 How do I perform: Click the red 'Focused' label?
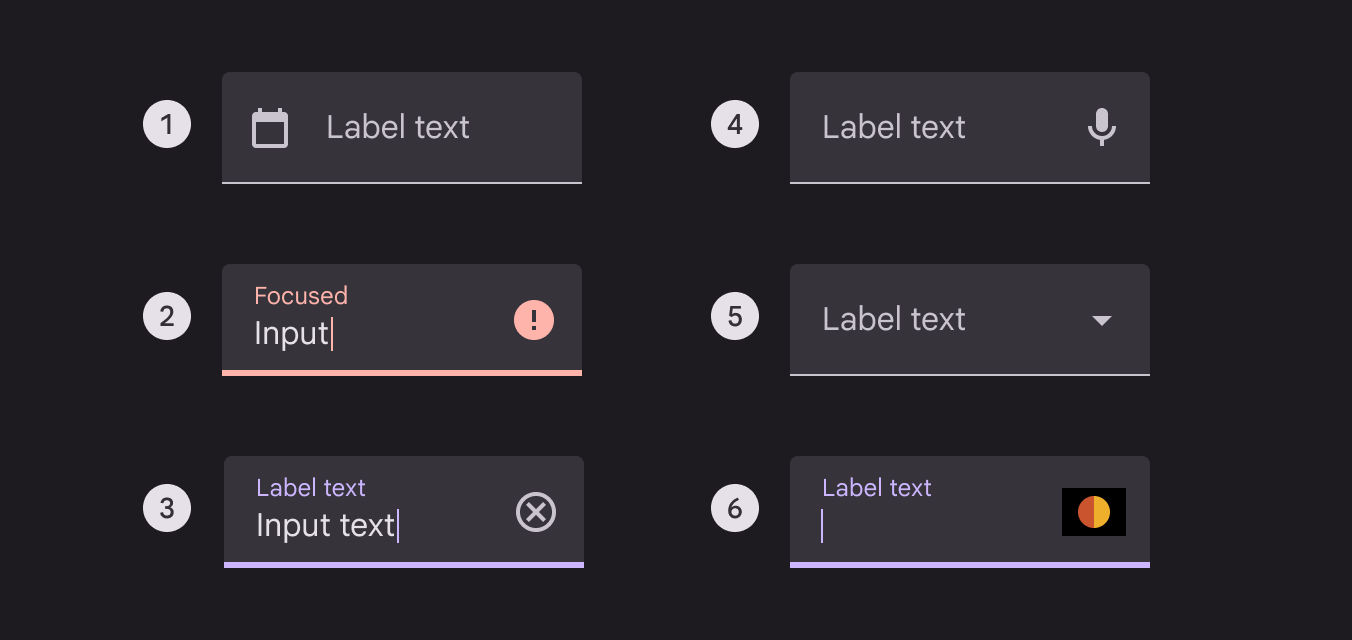click(x=301, y=296)
